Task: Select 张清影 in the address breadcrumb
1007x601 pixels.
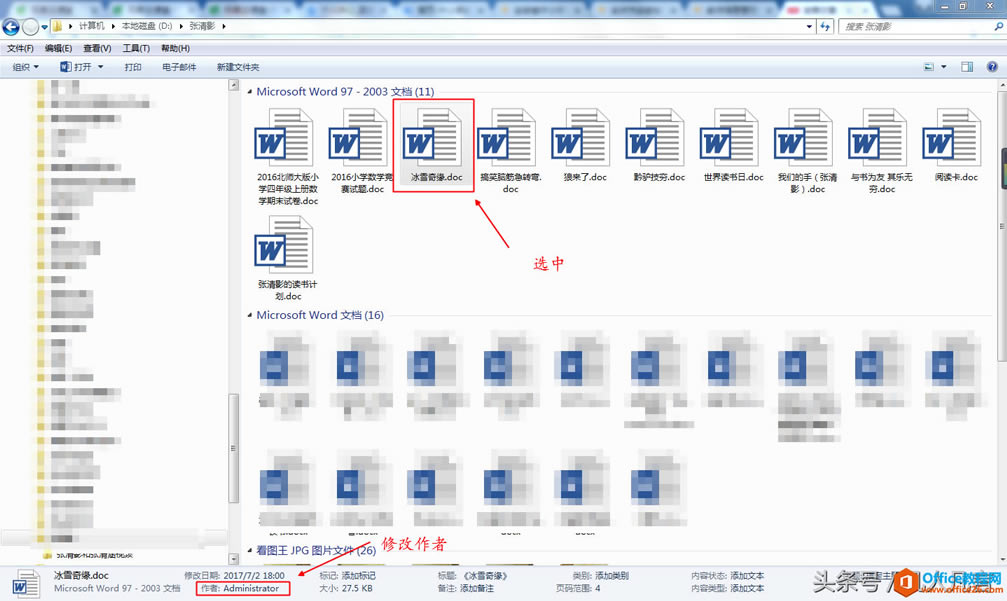Action: 202,26
